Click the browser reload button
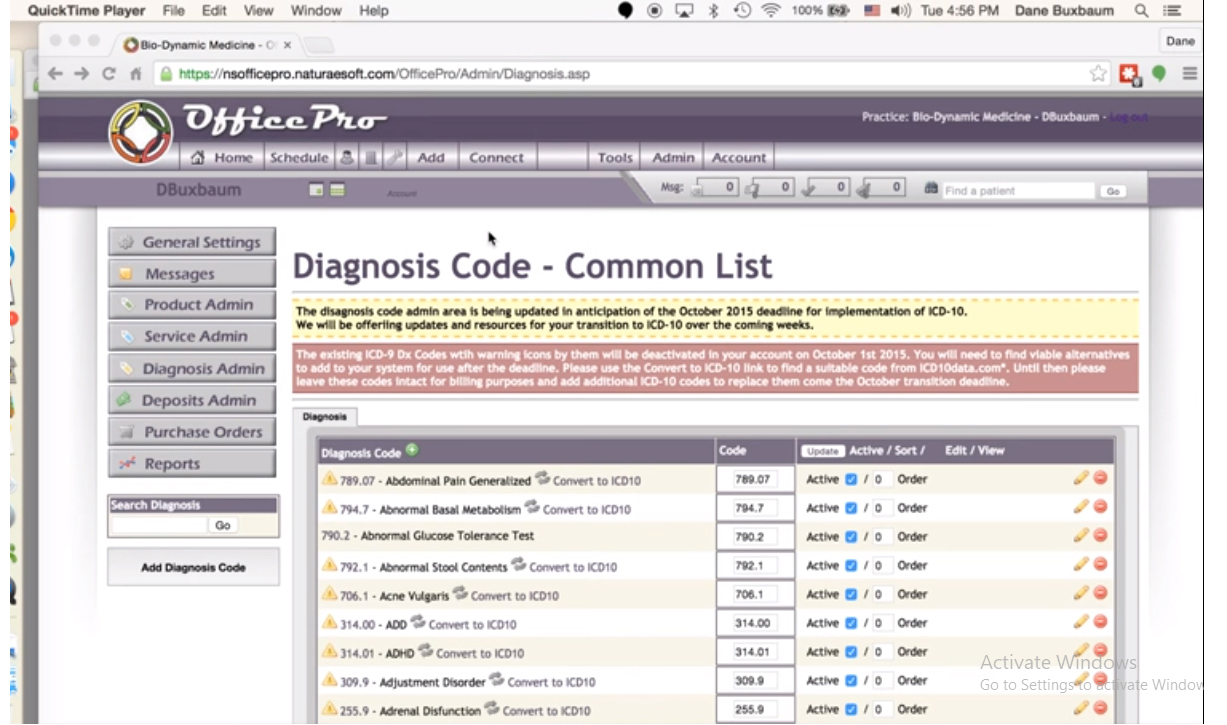The height and width of the screenshot is (725, 1227). (x=109, y=73)
